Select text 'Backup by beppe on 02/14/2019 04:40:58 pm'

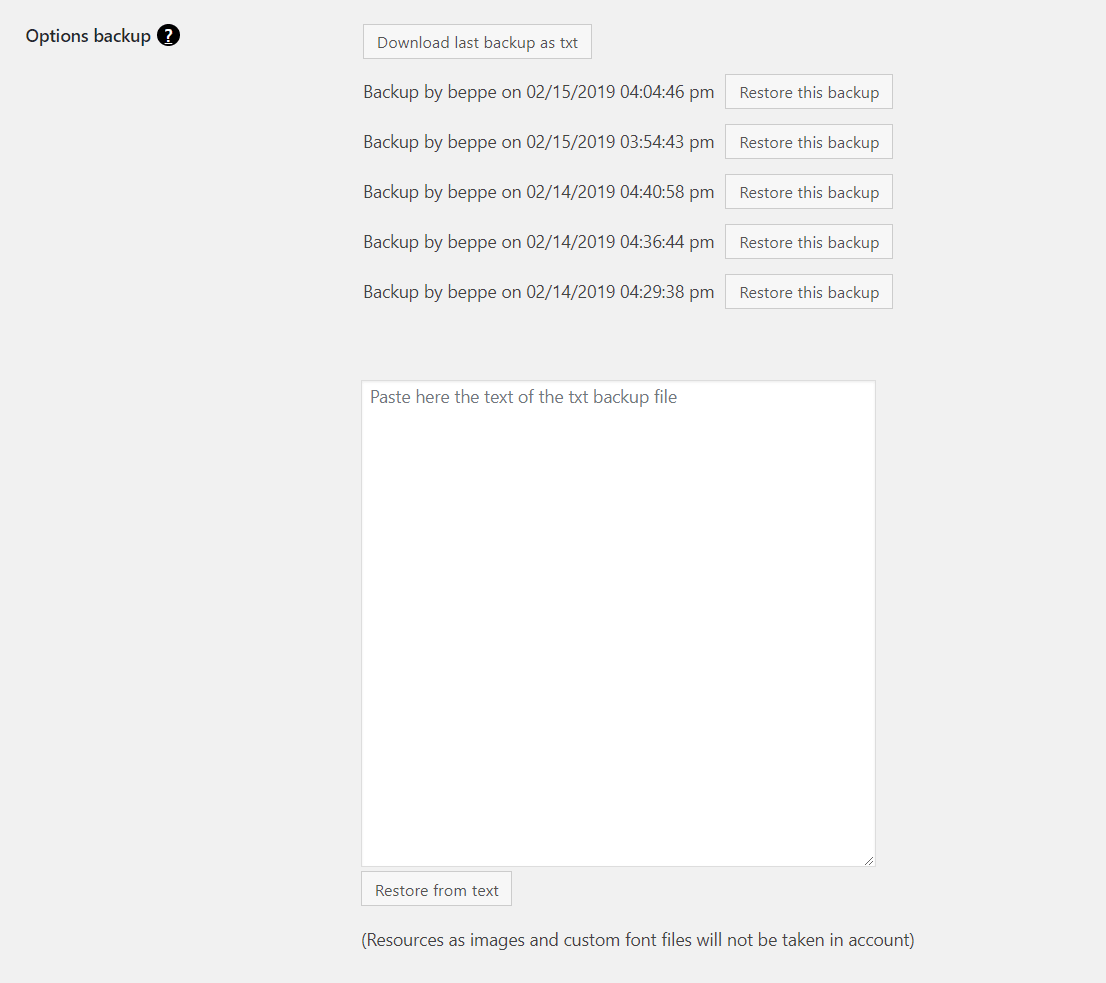538,193
